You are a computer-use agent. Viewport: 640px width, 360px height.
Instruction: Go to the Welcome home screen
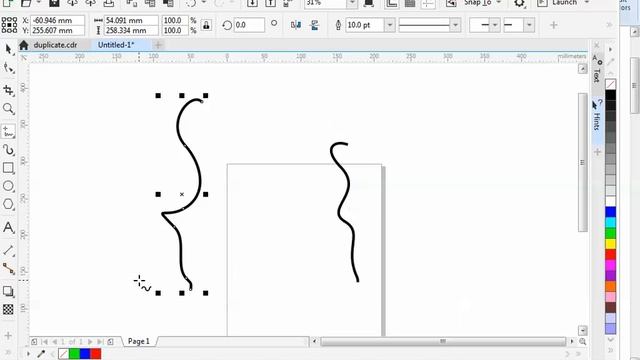24,45
